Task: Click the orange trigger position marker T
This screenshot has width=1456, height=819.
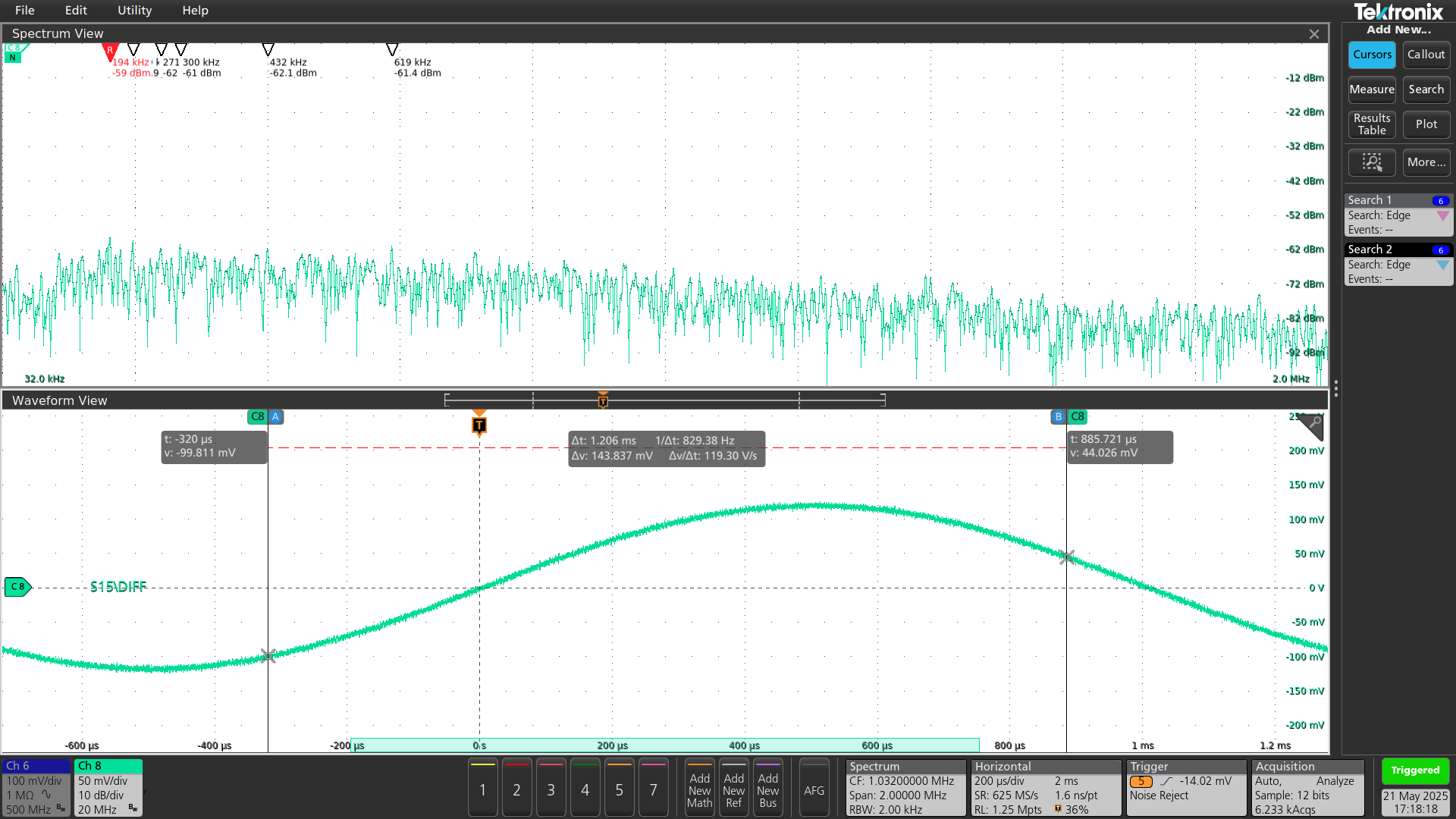Action: 479,425
